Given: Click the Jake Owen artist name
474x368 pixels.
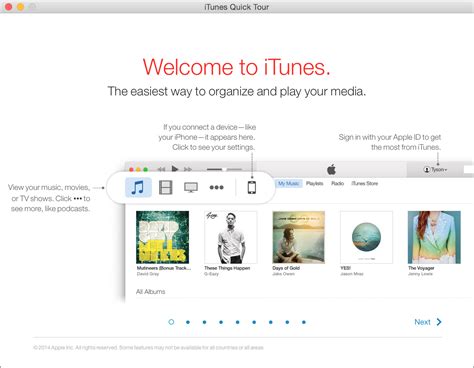Looking at the screenshot, I should pyautogui.click(x=283, y=274).
